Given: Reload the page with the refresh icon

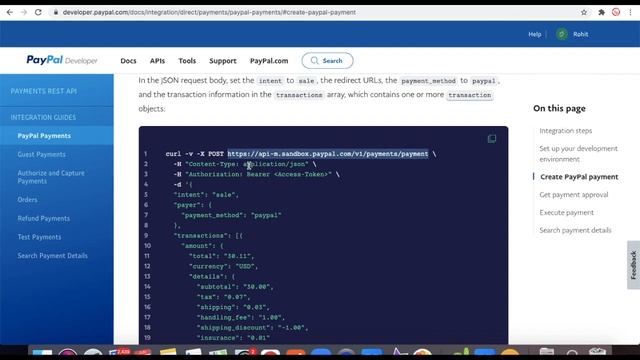Looking at the screenshot, I should [38, 12].
